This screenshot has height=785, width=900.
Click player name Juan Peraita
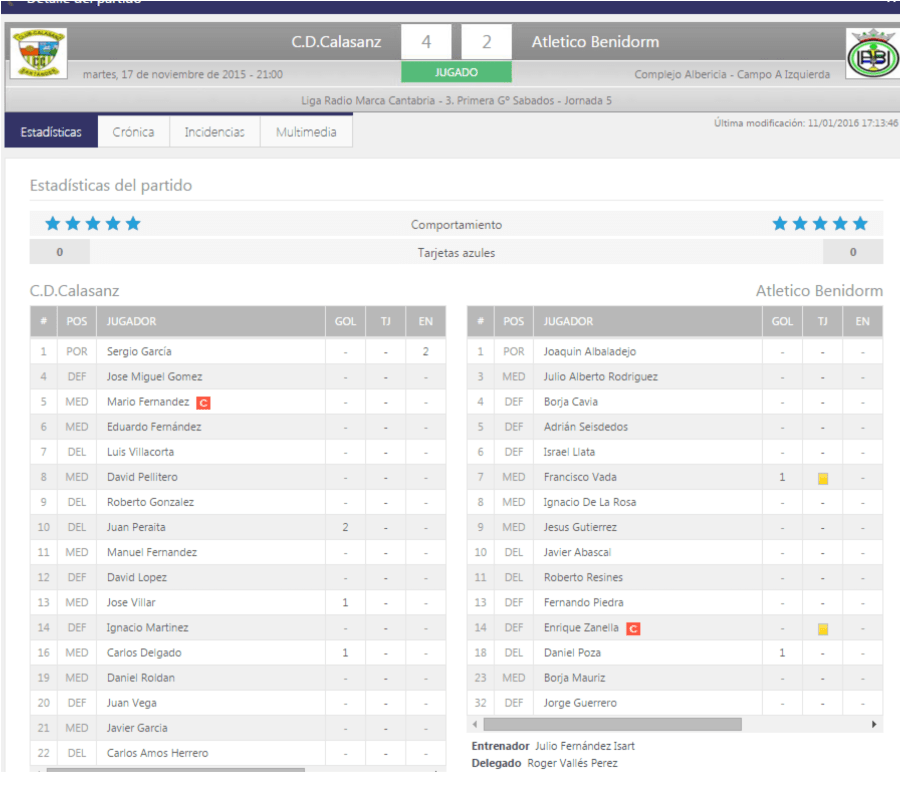[x=136, y=527]
